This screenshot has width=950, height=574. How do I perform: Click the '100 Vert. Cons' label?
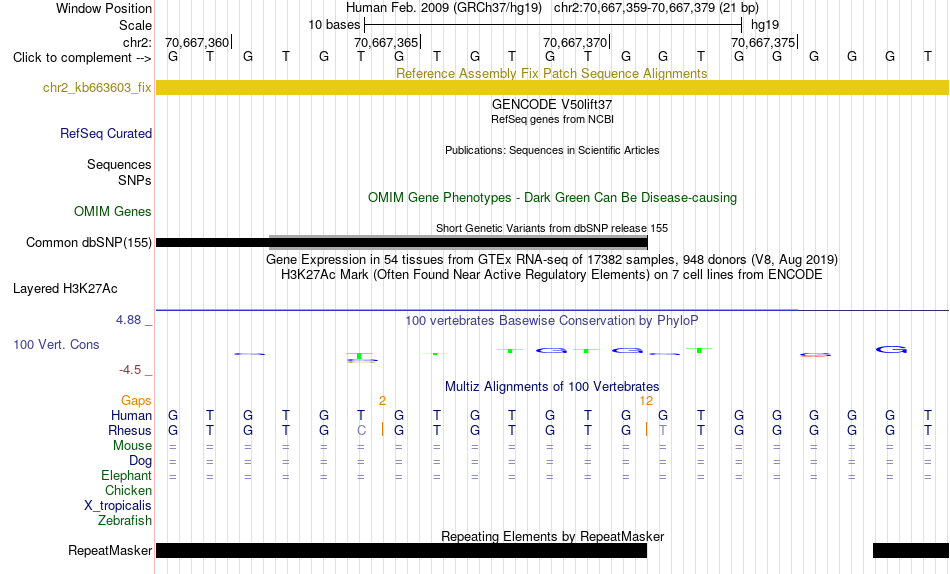(56, 344)
